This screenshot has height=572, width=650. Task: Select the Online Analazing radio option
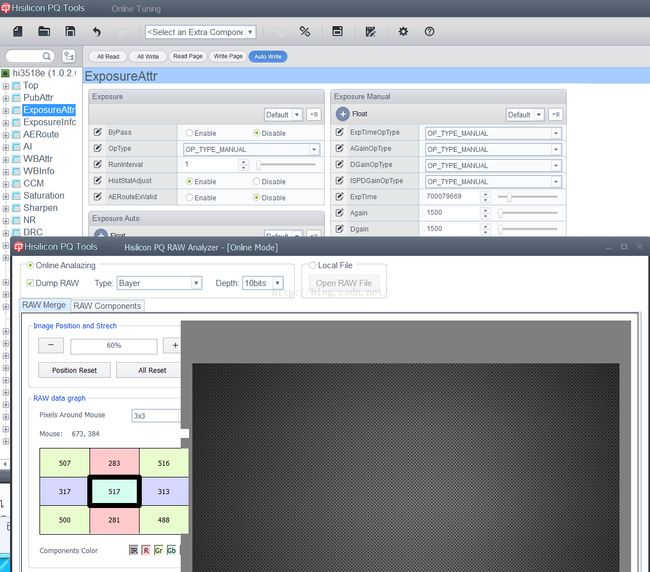tap(30, 265)
